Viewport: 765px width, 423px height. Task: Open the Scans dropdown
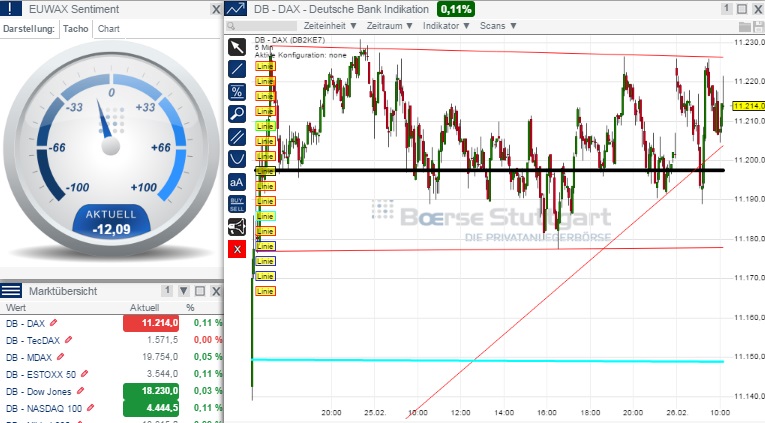(498, 26)
